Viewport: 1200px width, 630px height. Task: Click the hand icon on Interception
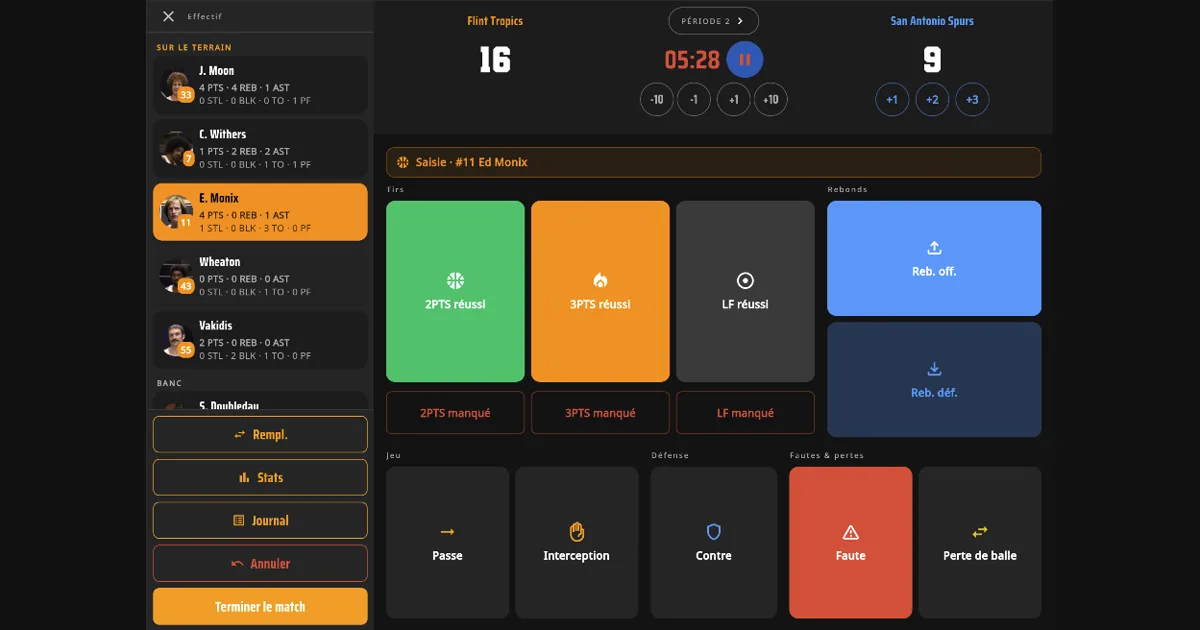pos(576,531)
